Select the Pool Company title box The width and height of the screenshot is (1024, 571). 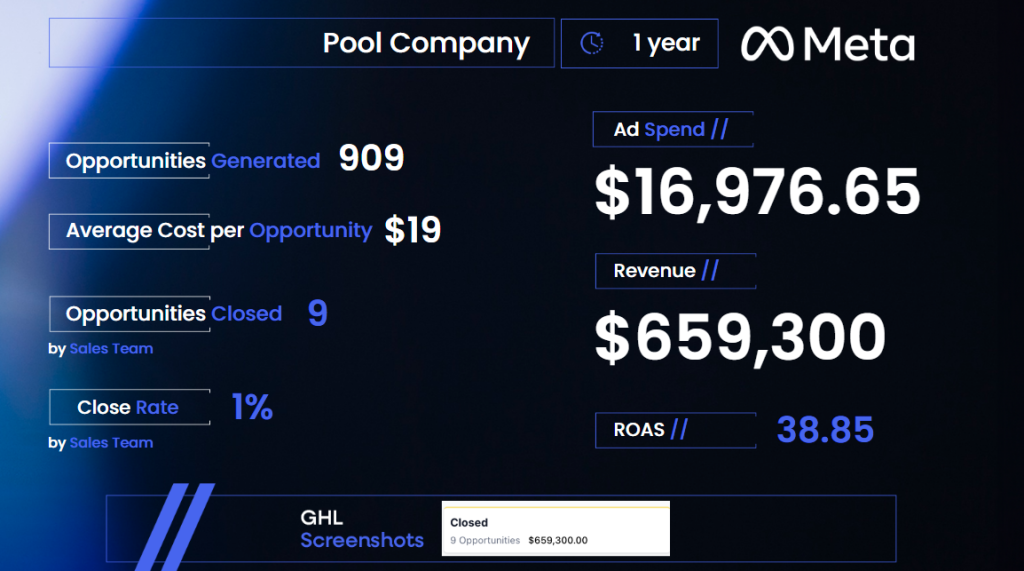click(301, 44)
